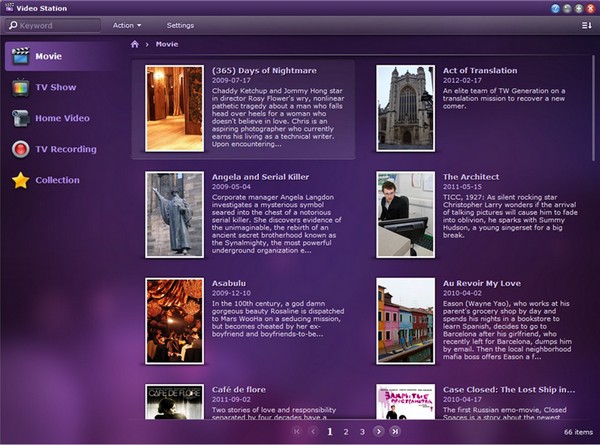Viewport: 600px width, 445px height.
Task: Click the Asabulu movie title
Action: pyautogui.click(x=229, y=284)
